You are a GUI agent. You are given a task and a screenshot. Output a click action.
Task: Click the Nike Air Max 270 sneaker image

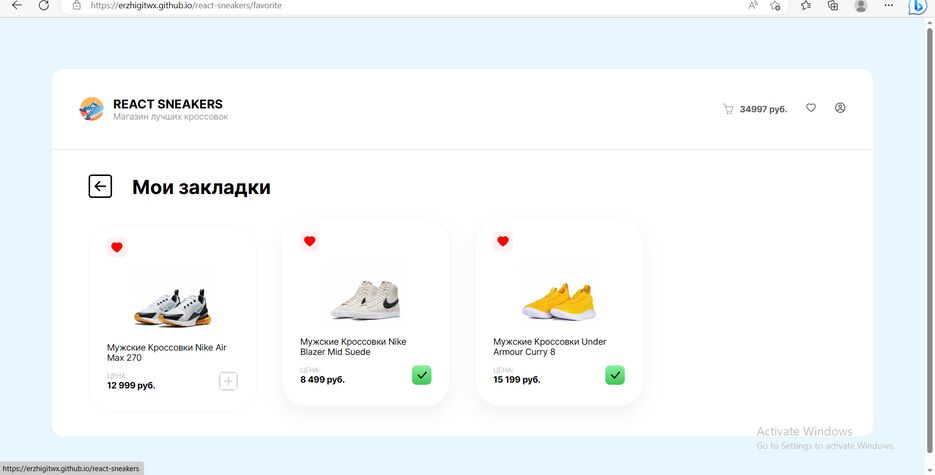[172, 306]
